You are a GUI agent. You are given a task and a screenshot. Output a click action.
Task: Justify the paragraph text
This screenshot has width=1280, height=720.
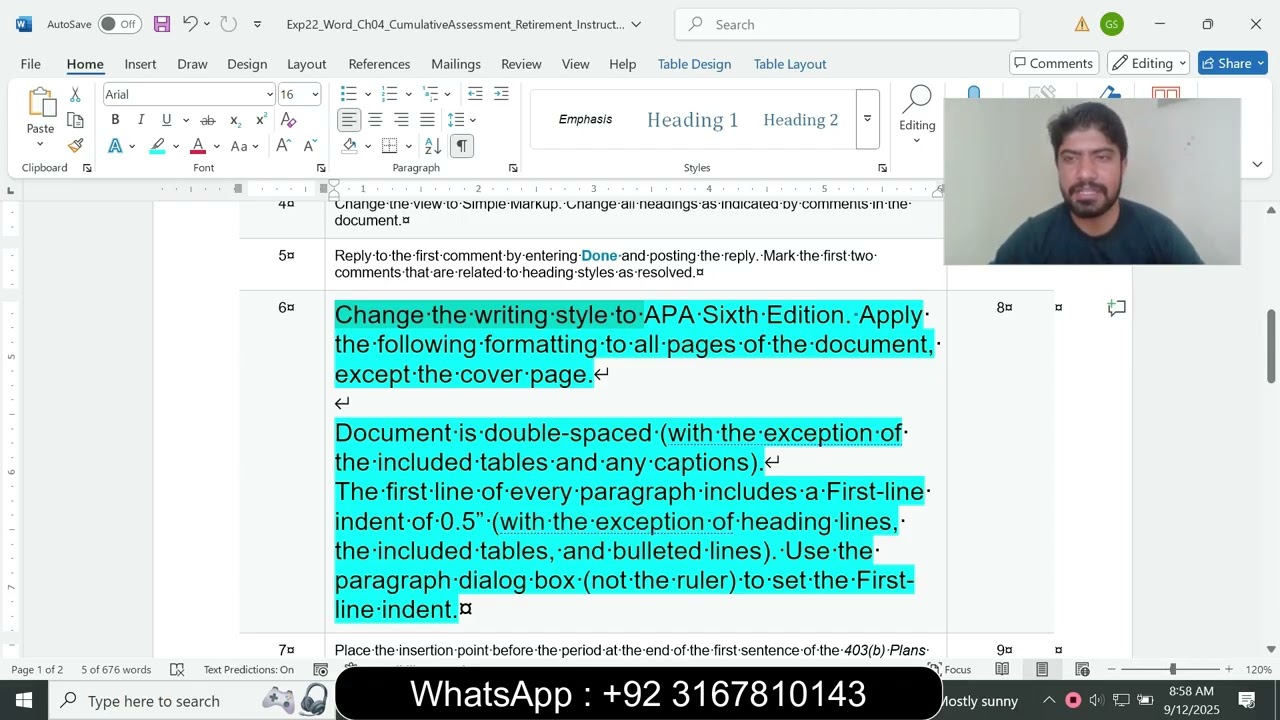427,120
